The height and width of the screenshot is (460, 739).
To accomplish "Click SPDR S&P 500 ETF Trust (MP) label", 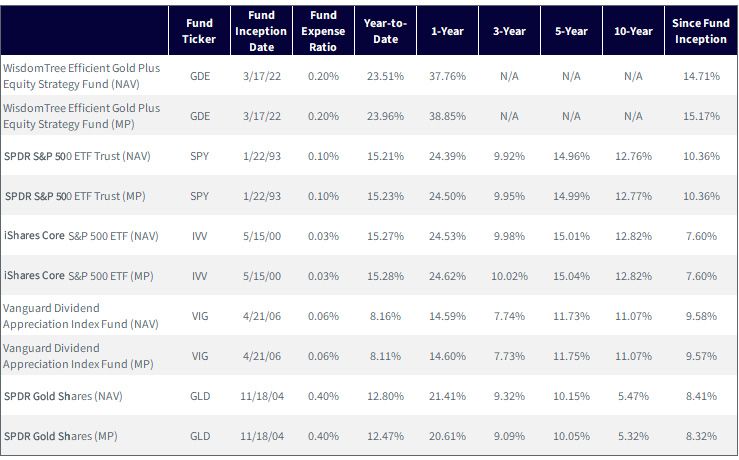I will tap(75, 196).
